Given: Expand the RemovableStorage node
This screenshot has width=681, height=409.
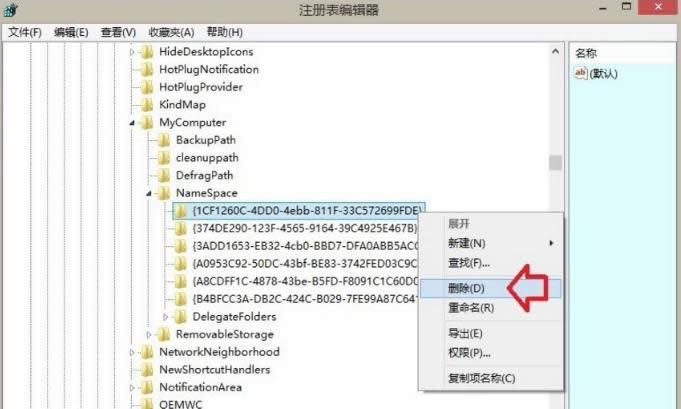Looking at the screenshot, I should 149,335.
